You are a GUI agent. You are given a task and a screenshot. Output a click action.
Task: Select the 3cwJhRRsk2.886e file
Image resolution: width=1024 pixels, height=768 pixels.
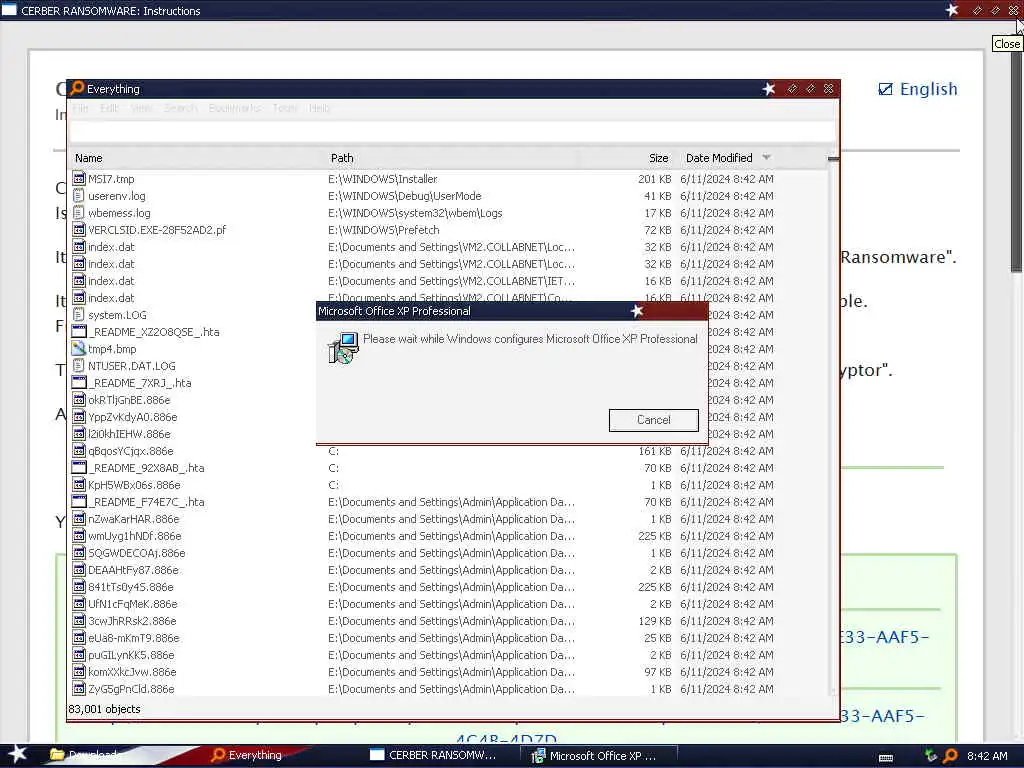pyautogui.click(x=132, y=620)
